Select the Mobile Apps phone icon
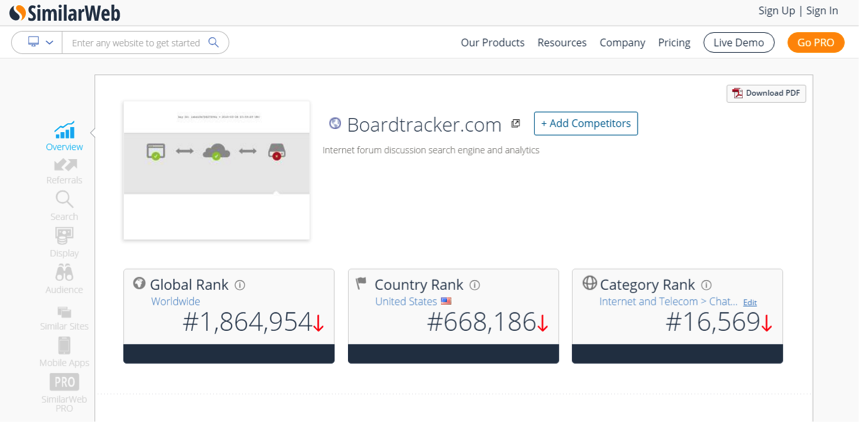This screenshot has width=859, height=422. [65, 345]
